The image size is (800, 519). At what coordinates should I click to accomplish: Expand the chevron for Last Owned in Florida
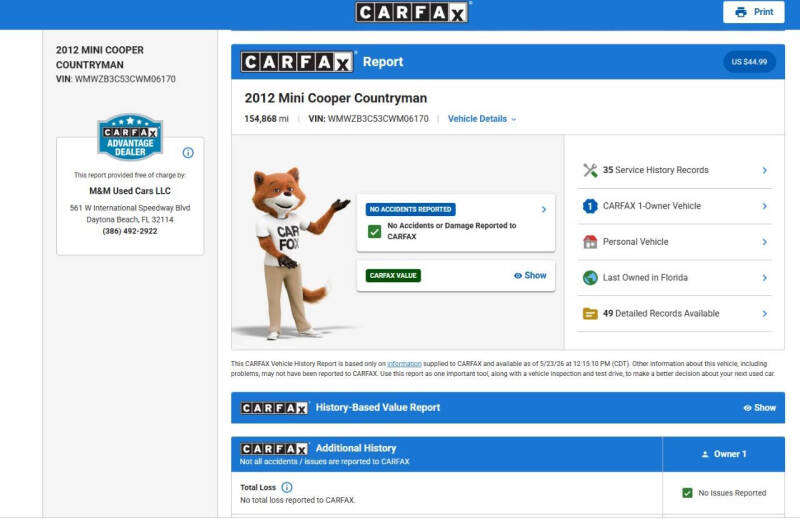(764, 278)
